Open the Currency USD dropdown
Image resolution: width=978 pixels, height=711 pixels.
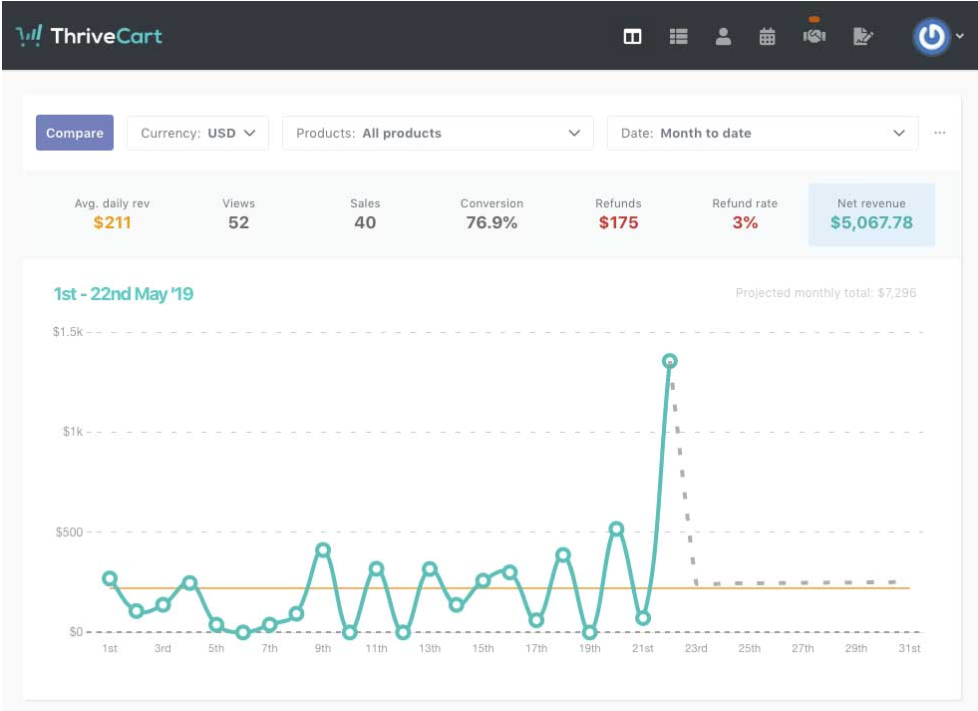(197, 133)
